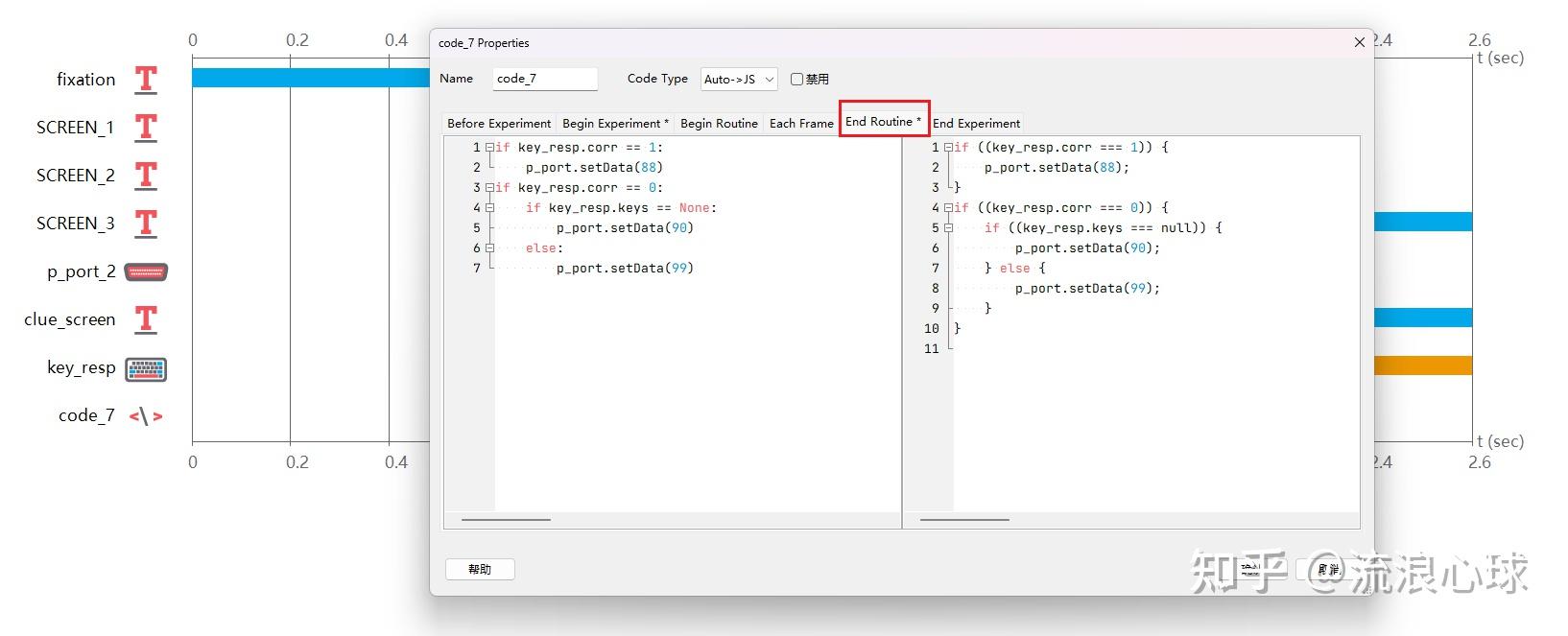Image resolution: width=1568 pixels, height=636 pixels.
Task: Switch to the Before Experiment tab
Action: [x=499, y=123]
